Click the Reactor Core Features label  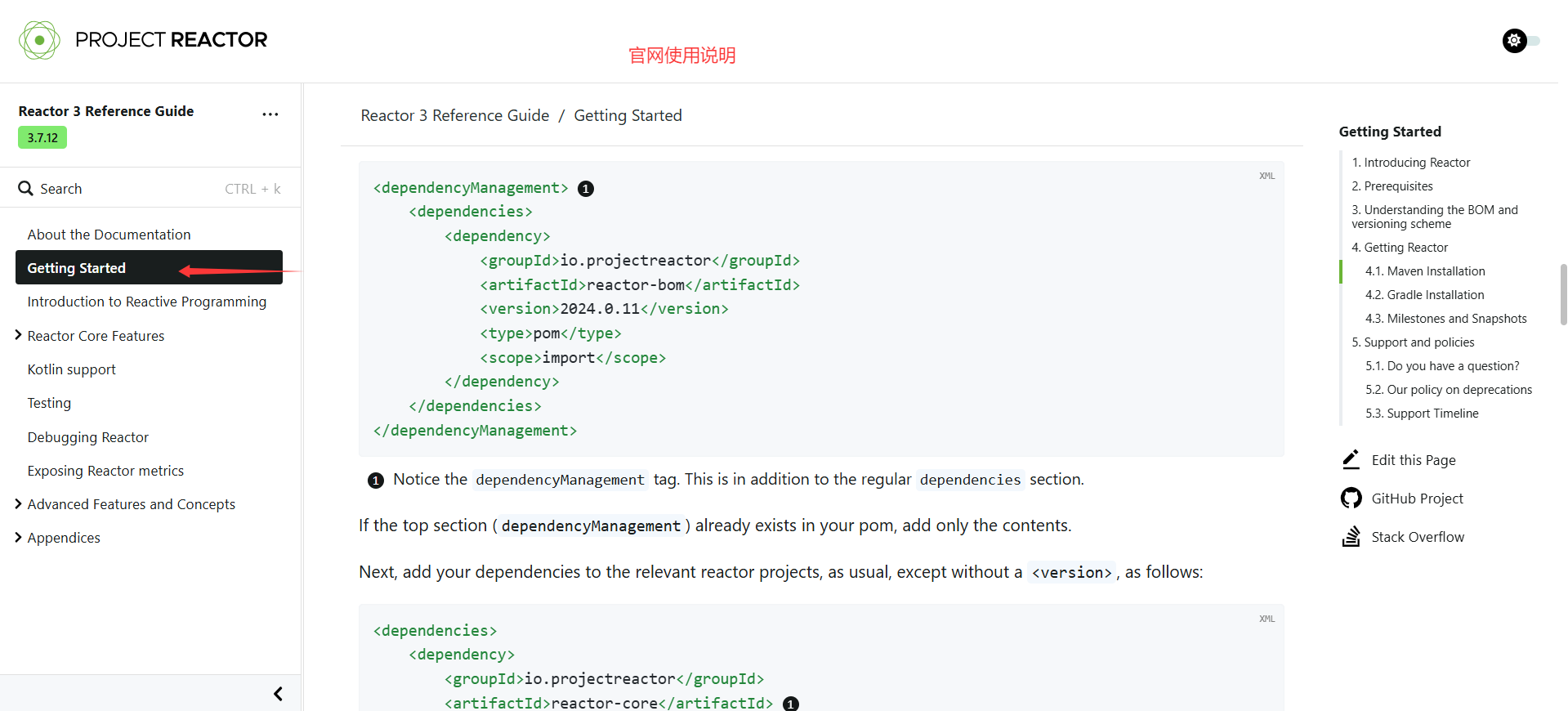click(x=96, y=336)
